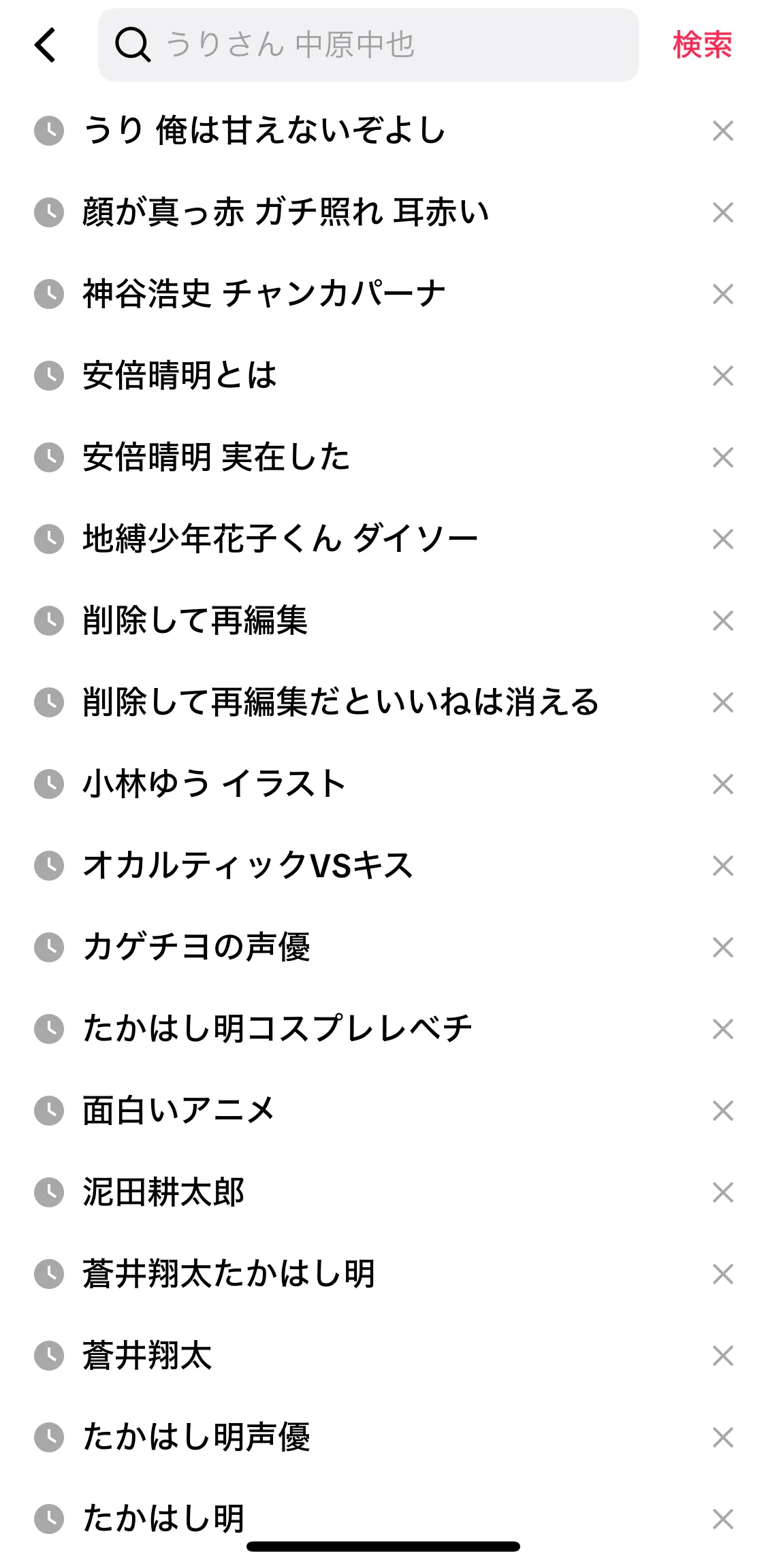Select the たかはし明声優 history entry
The height and width of the screenshot is (1568, 766).
pyautogui.click(x=196, y=1437)
